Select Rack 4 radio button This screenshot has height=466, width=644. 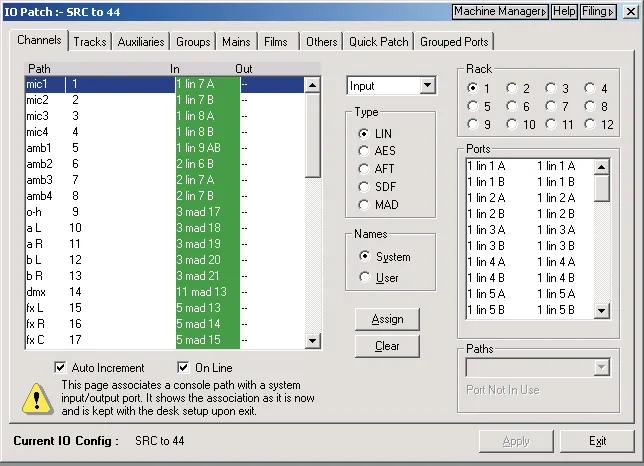coord(590,88)
